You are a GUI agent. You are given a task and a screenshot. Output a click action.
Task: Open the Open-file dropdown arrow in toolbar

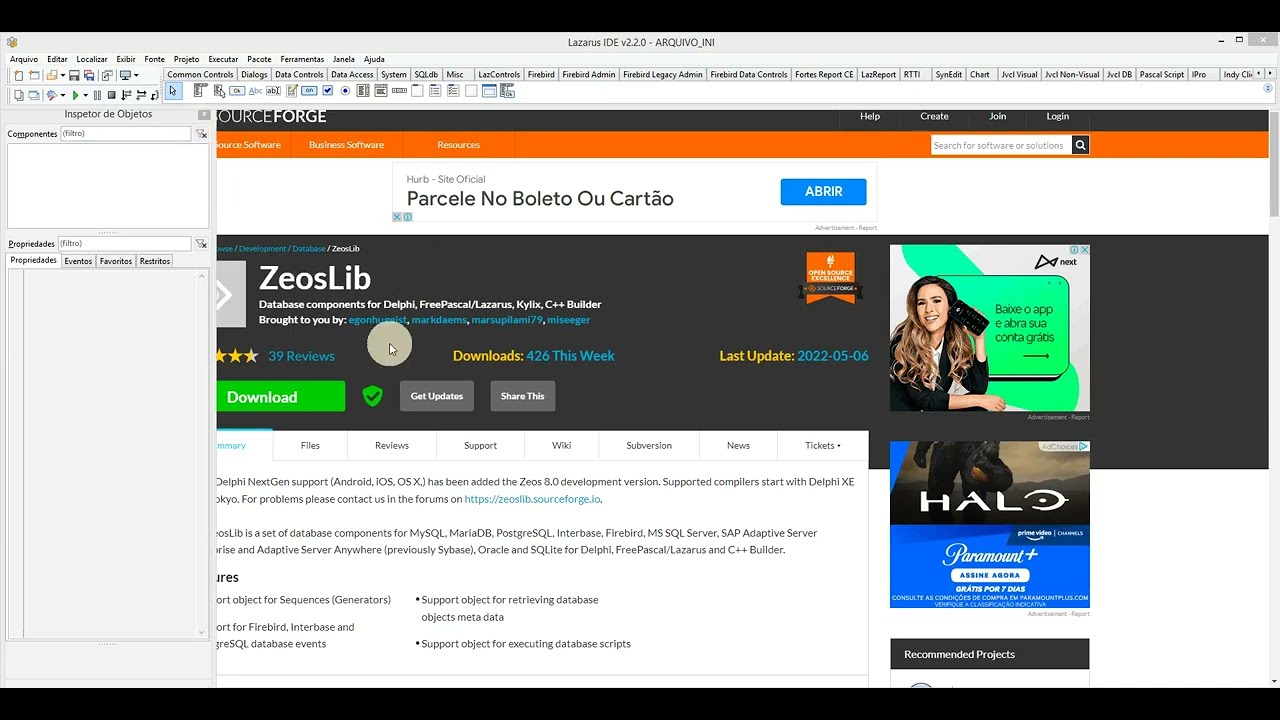coord(62,76)
